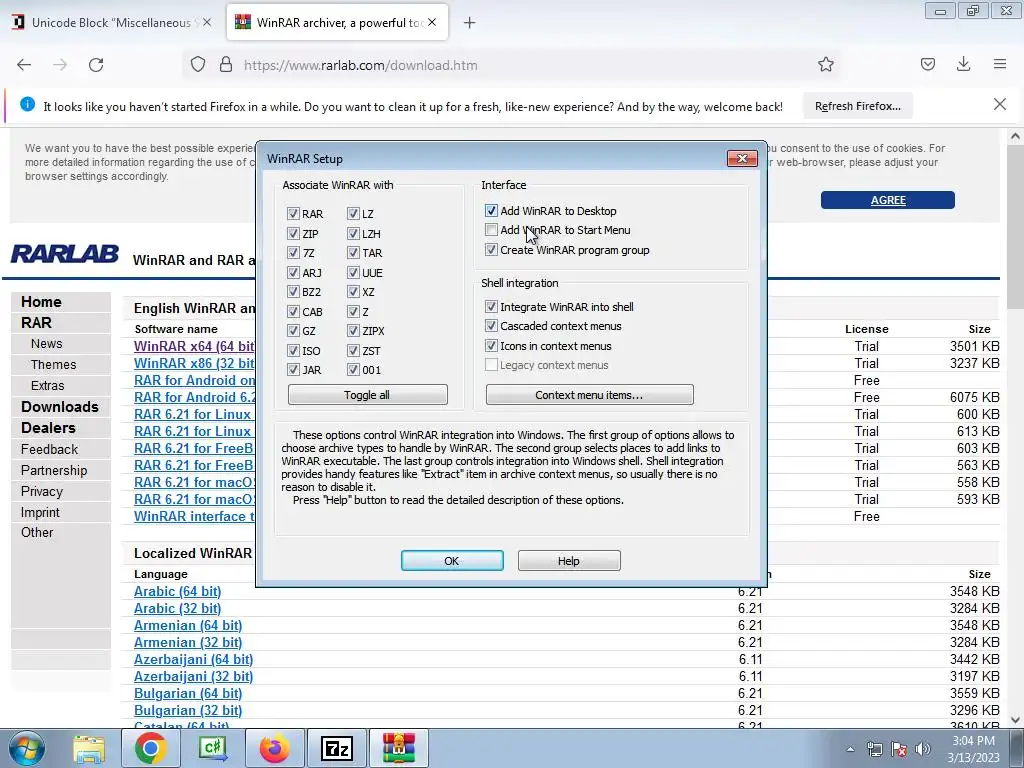
Task: Open Context menu items dialog
Action: 589,394
